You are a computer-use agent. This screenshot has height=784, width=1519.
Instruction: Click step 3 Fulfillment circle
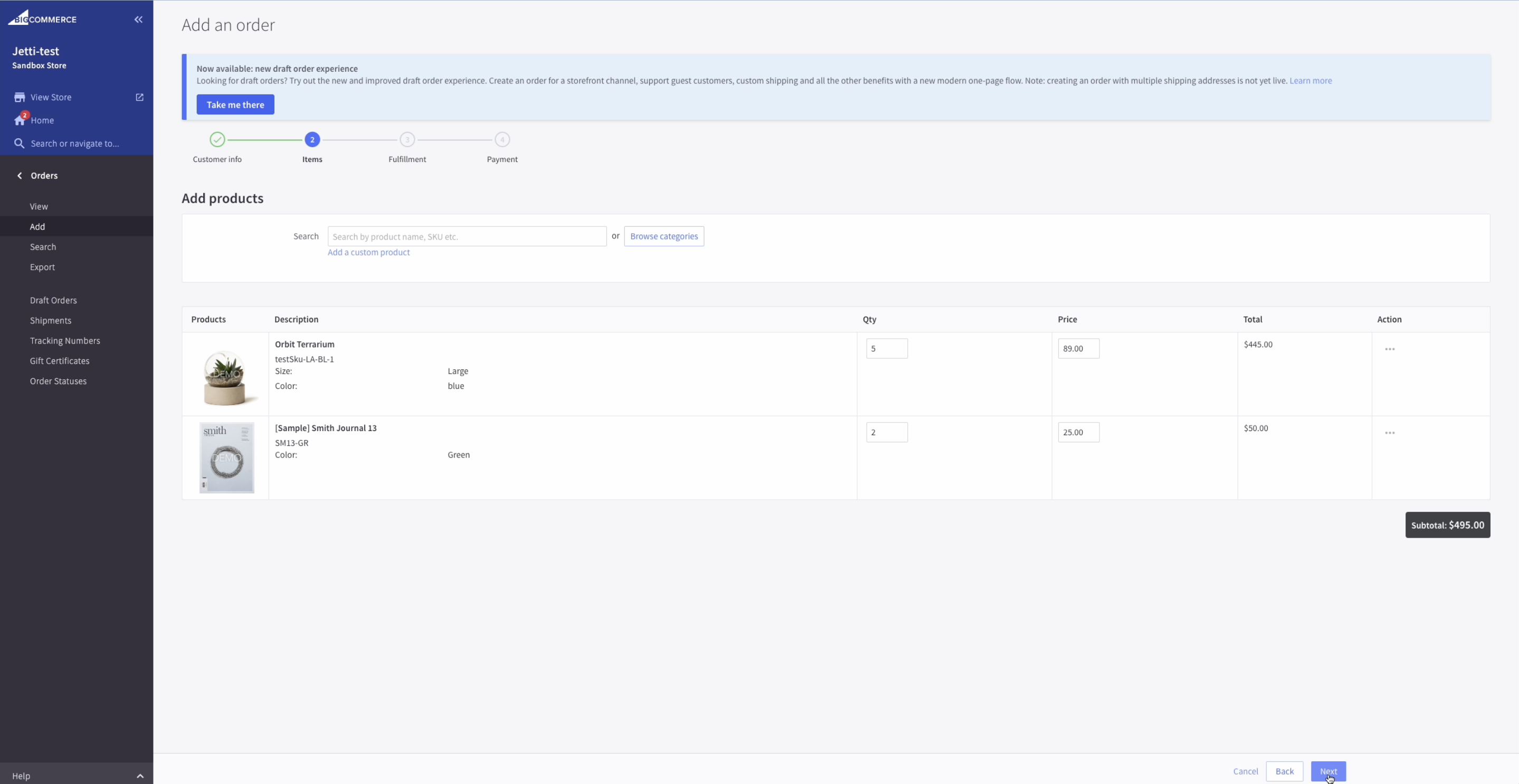pos(407,140)
